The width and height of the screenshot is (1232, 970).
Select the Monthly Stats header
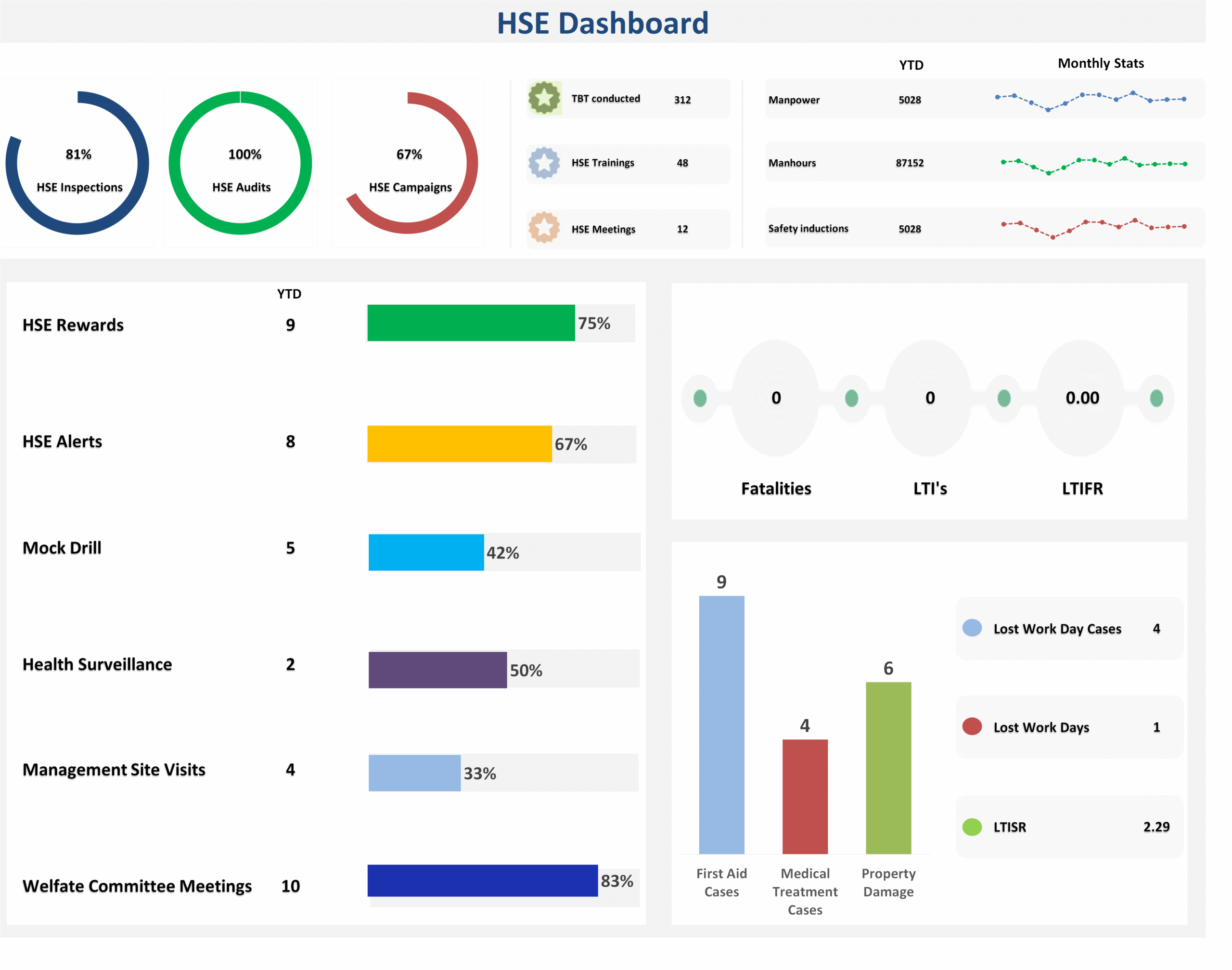(x=1100, y=63)
